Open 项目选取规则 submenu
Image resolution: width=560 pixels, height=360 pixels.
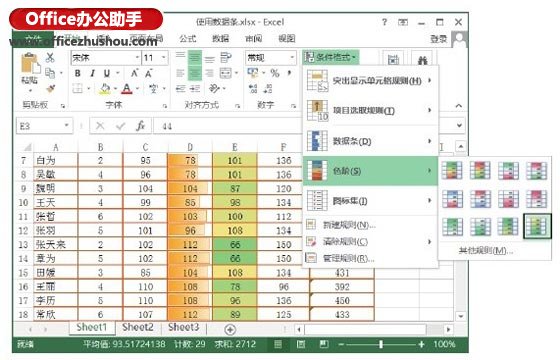pos(370,111)
